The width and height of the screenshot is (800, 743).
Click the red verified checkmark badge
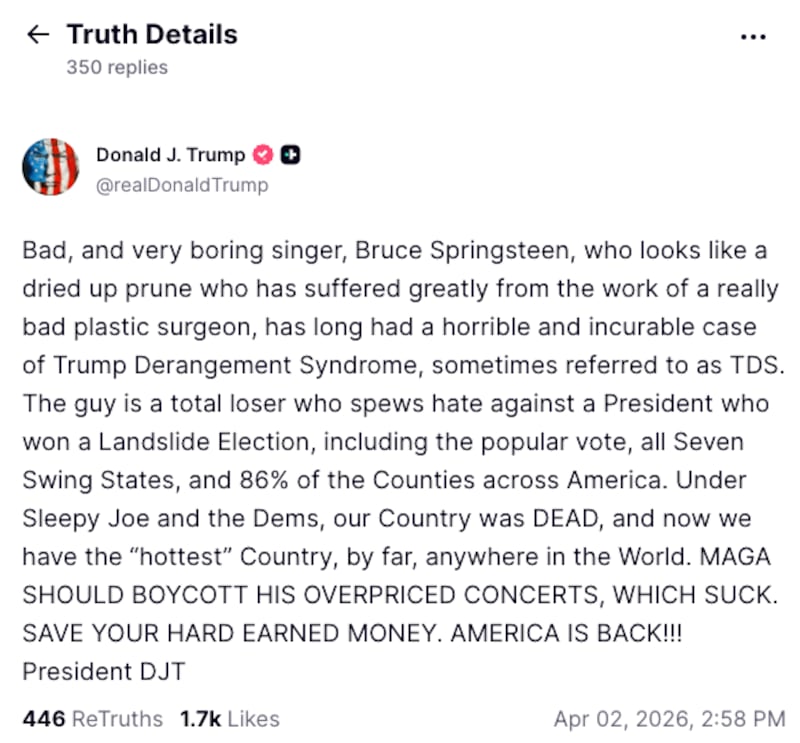[x=262, y=155]
